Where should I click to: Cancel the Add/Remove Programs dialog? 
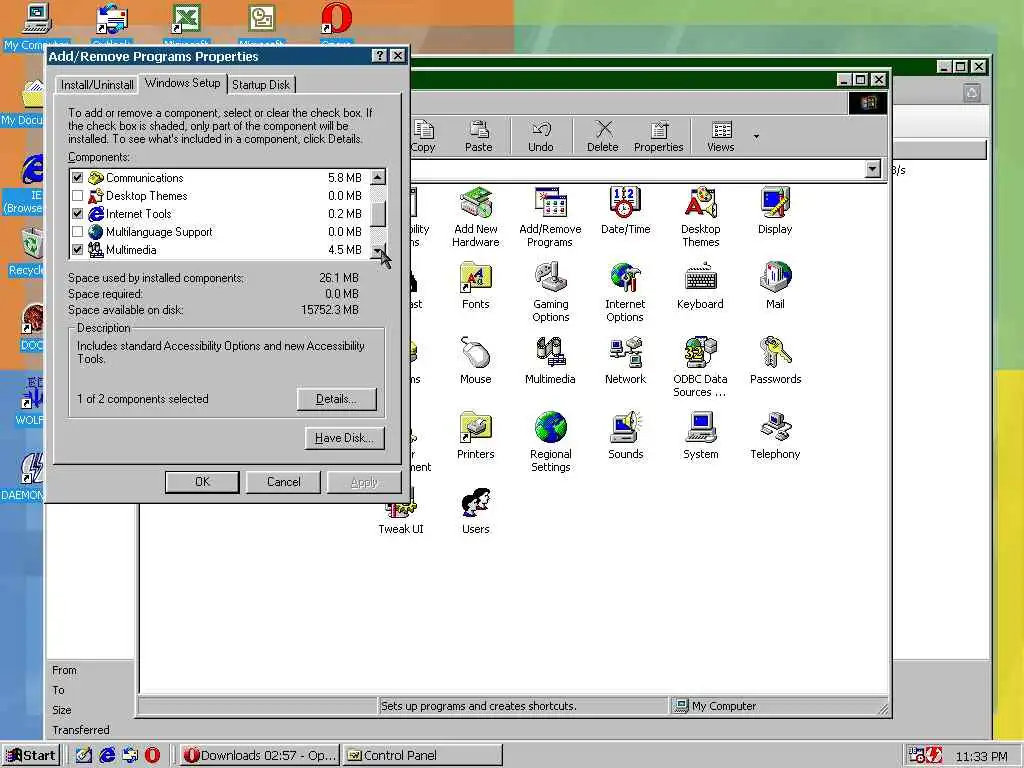pos(283,482)
